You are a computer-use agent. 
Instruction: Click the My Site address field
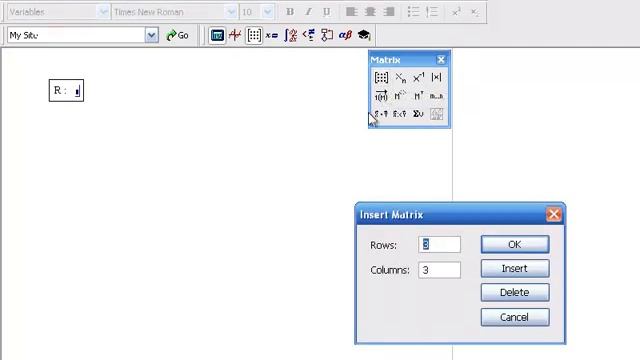[76, 36]
